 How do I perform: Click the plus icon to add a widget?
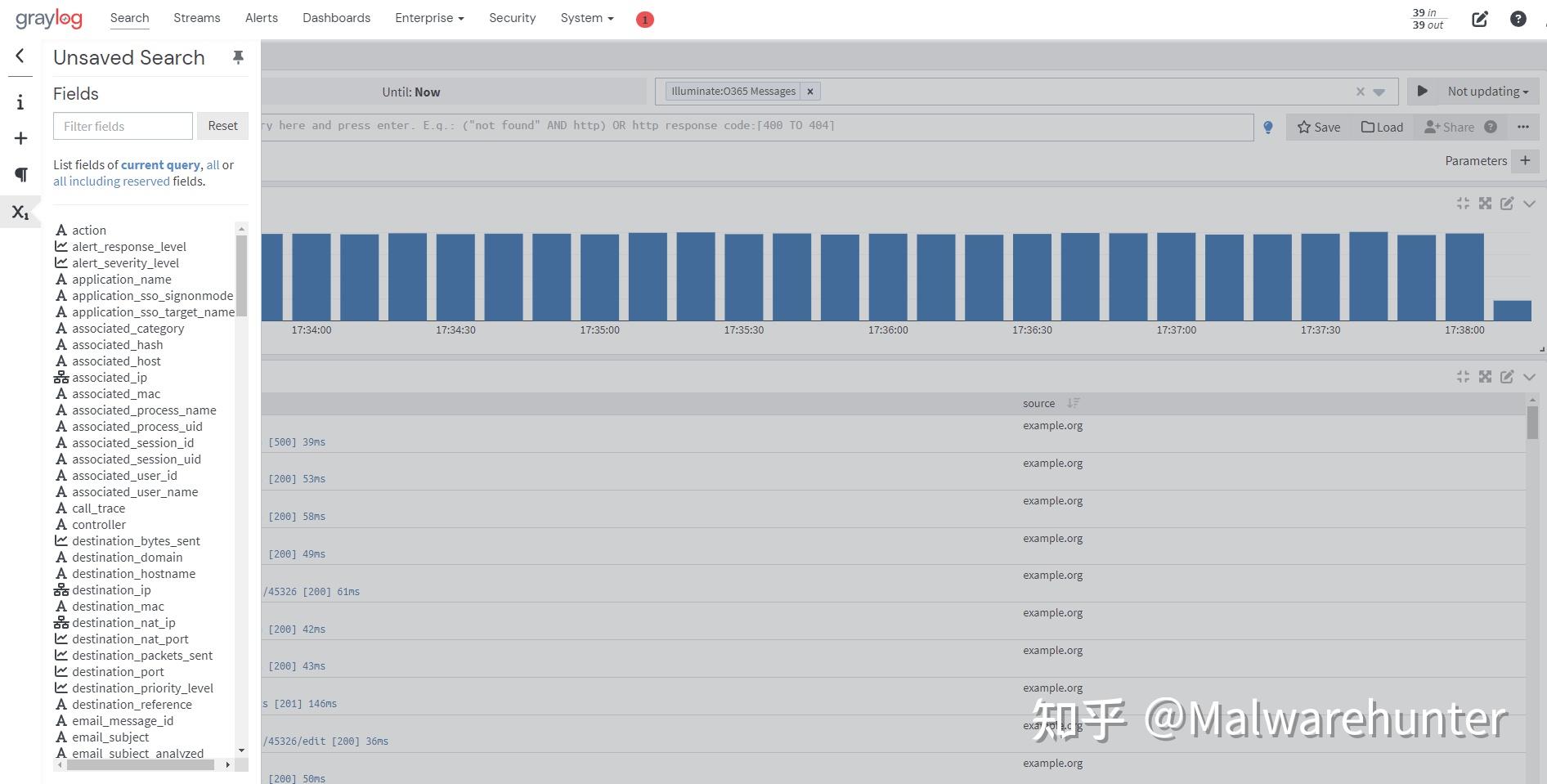pos(20,138)
